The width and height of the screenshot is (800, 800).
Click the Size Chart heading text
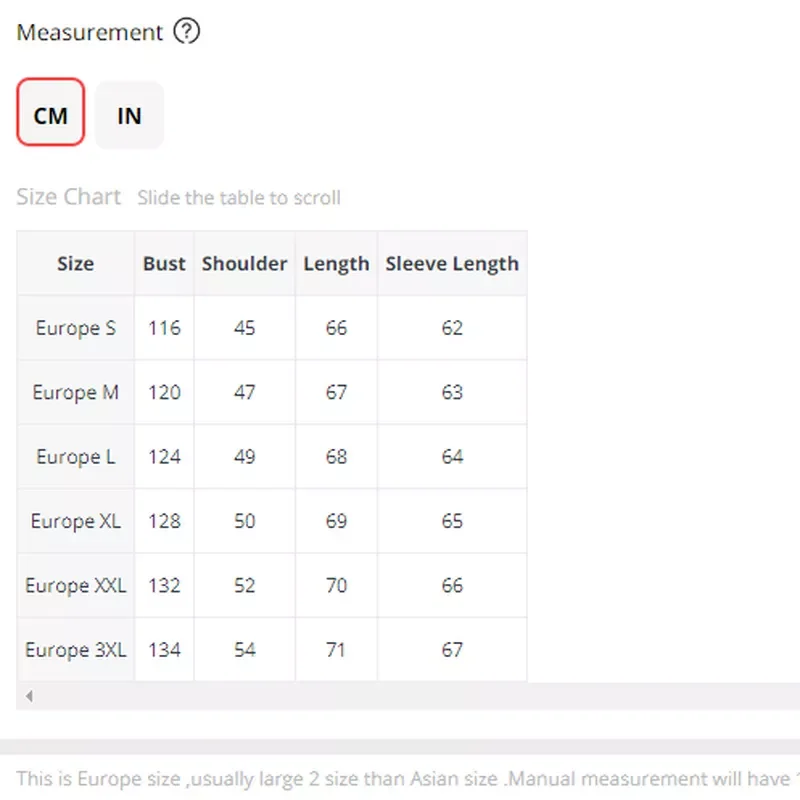(68, 197)
